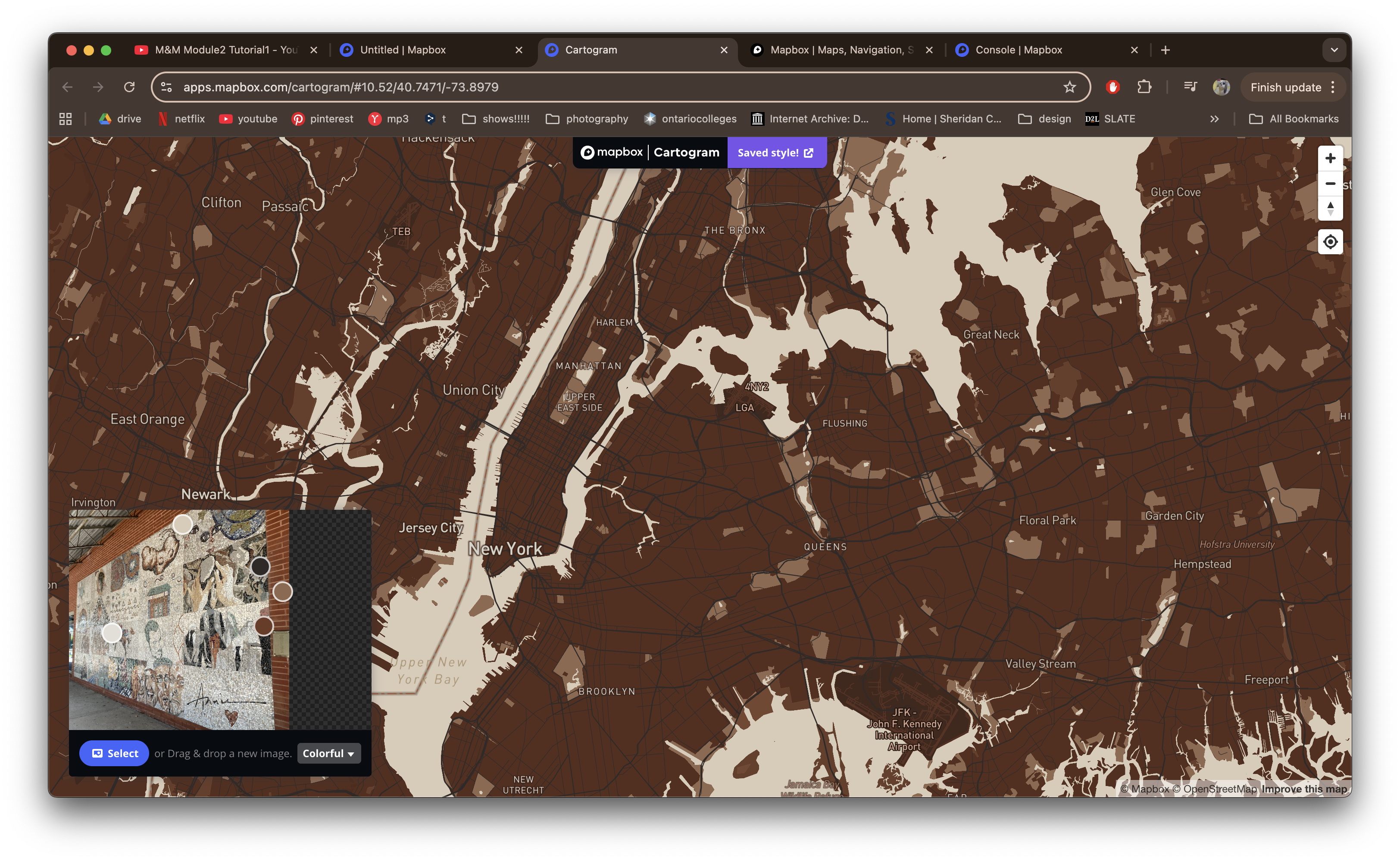Expand the bookmarks overflow chevron
1400x861 pixels.
coord(1214,119)
